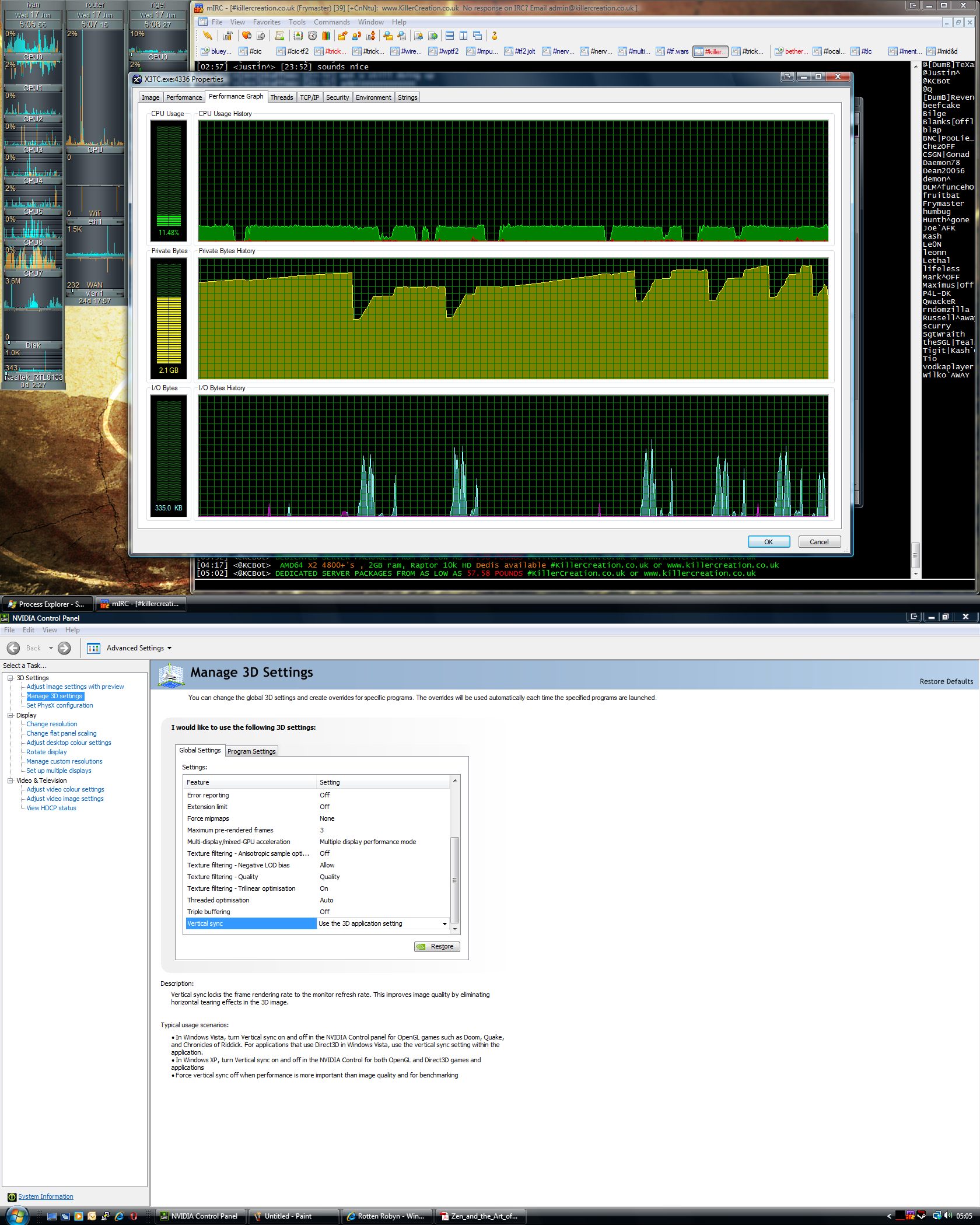Click the mIRC DCC chat icon
Screen dimensions: 980x1225
click(x=357, y=36)
